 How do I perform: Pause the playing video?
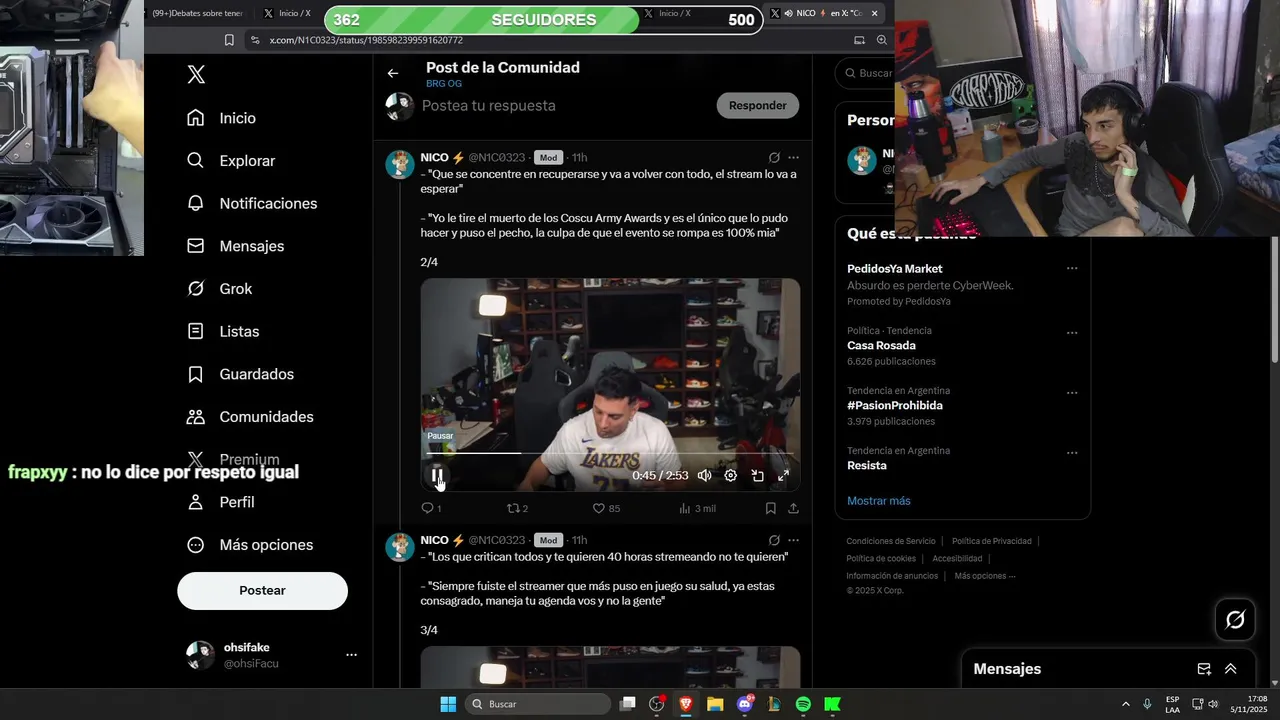pos(437,476)
